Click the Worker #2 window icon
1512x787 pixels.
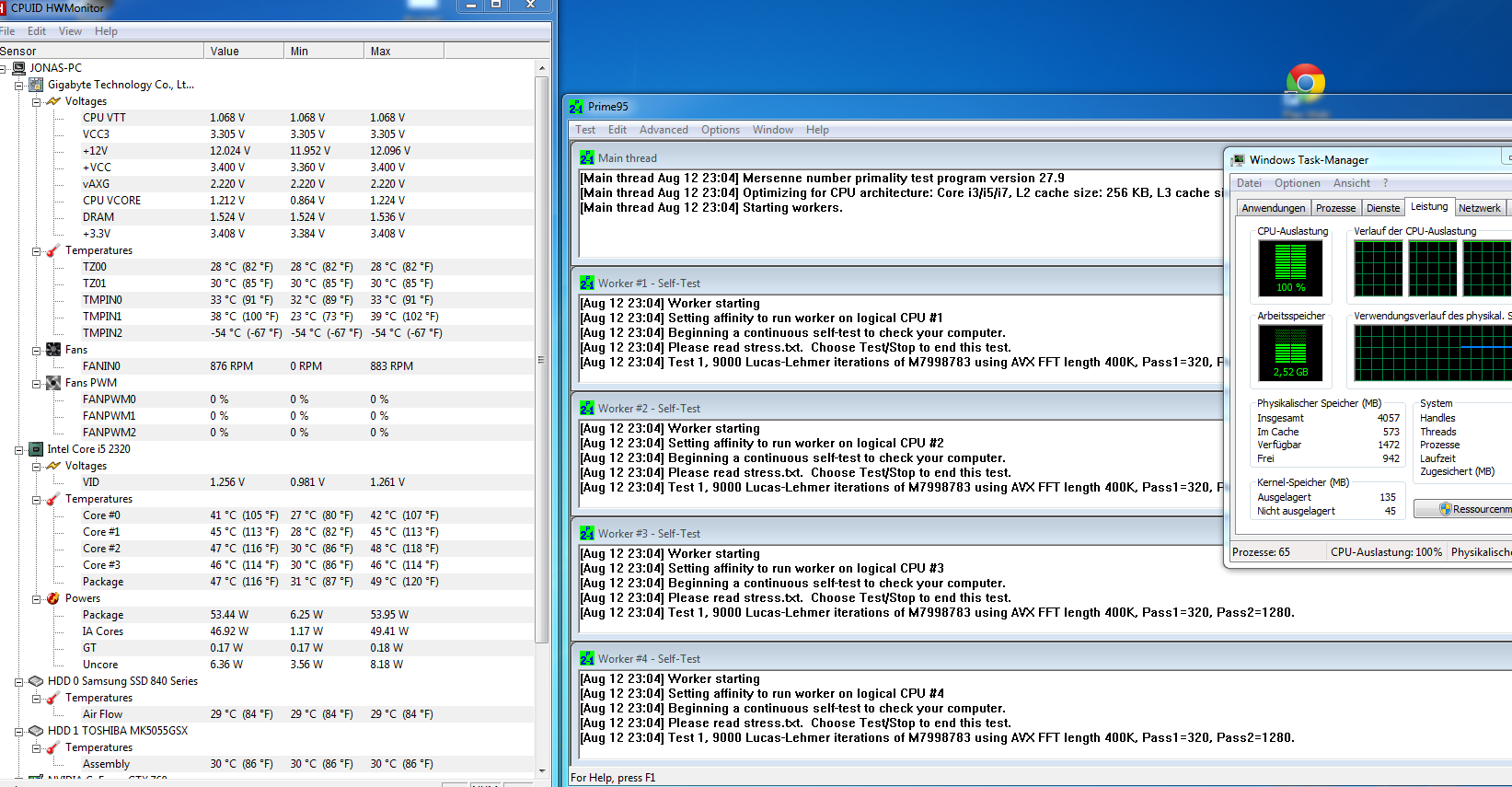point(587,409)
